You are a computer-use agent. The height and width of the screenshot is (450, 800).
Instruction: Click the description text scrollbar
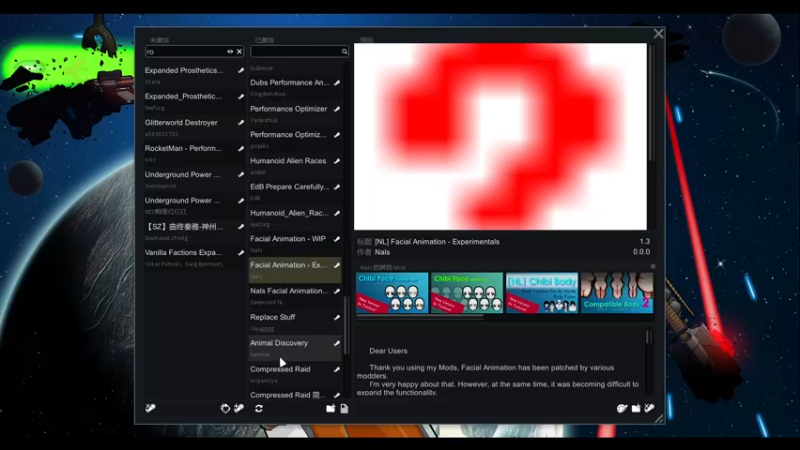[649, 337]
